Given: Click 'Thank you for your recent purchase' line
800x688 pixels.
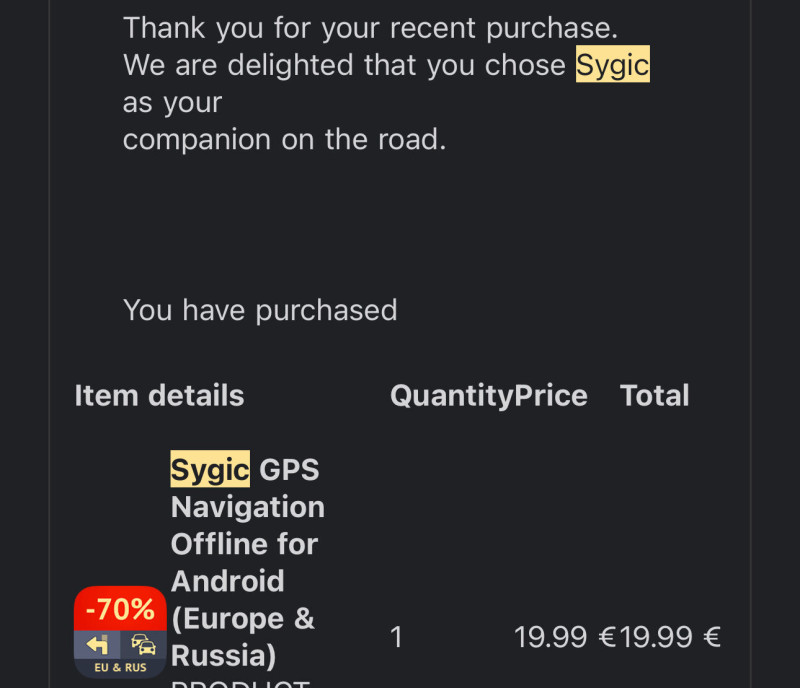Looking at the screenshot, I should click(371, 28).
